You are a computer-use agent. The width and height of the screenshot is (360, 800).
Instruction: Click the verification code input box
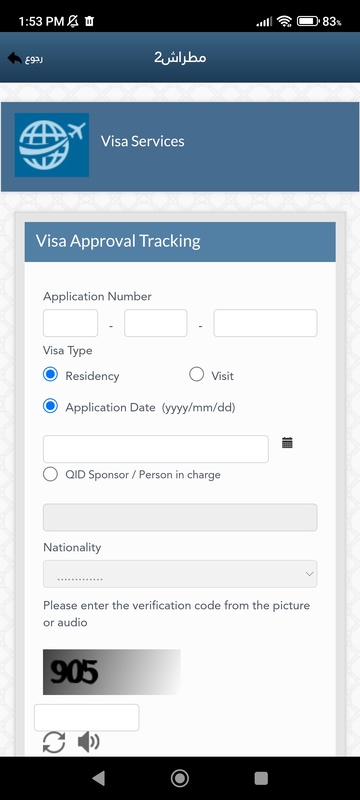(87, 717)
